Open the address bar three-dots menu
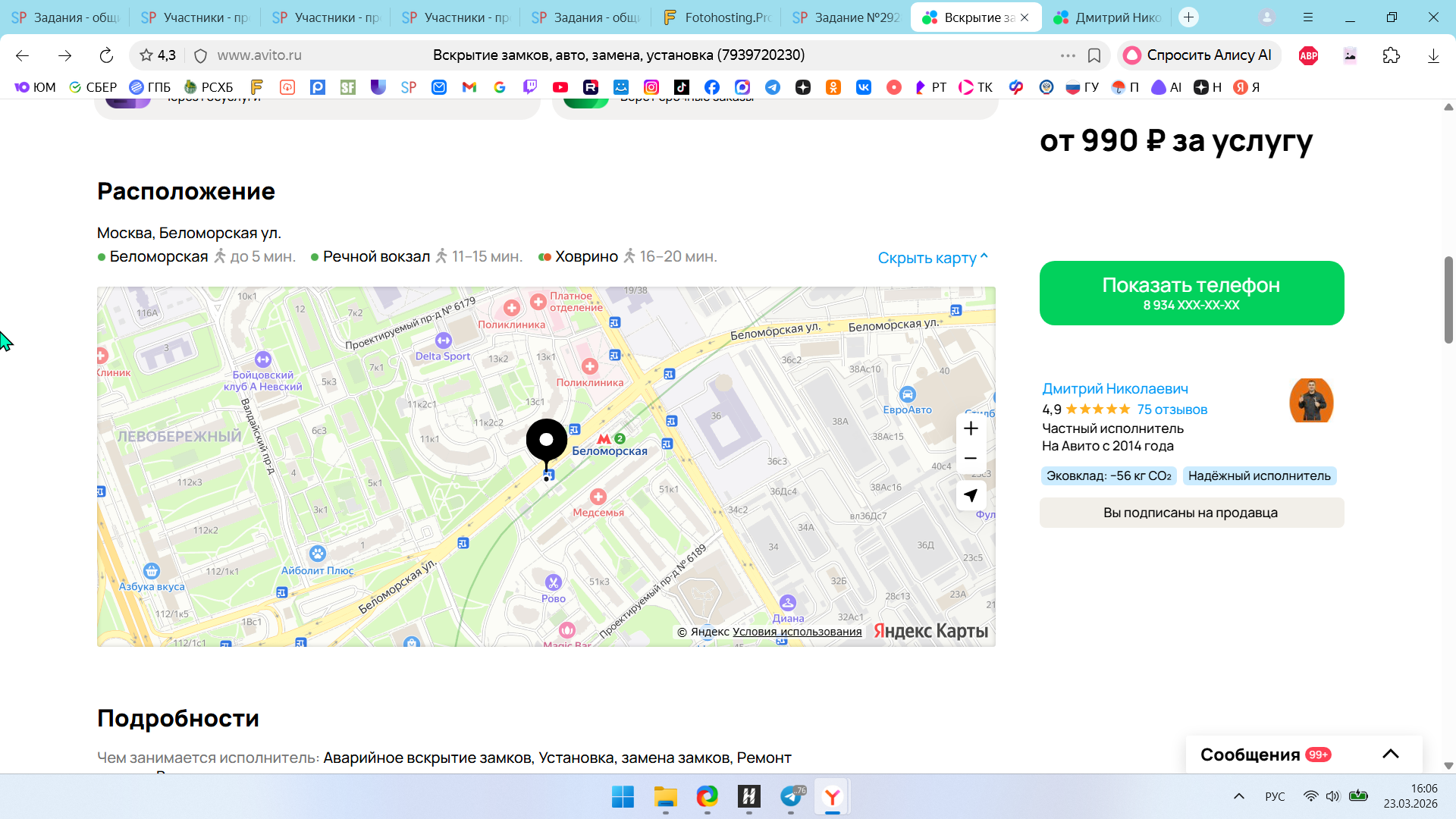 (x=1068, y=55)
